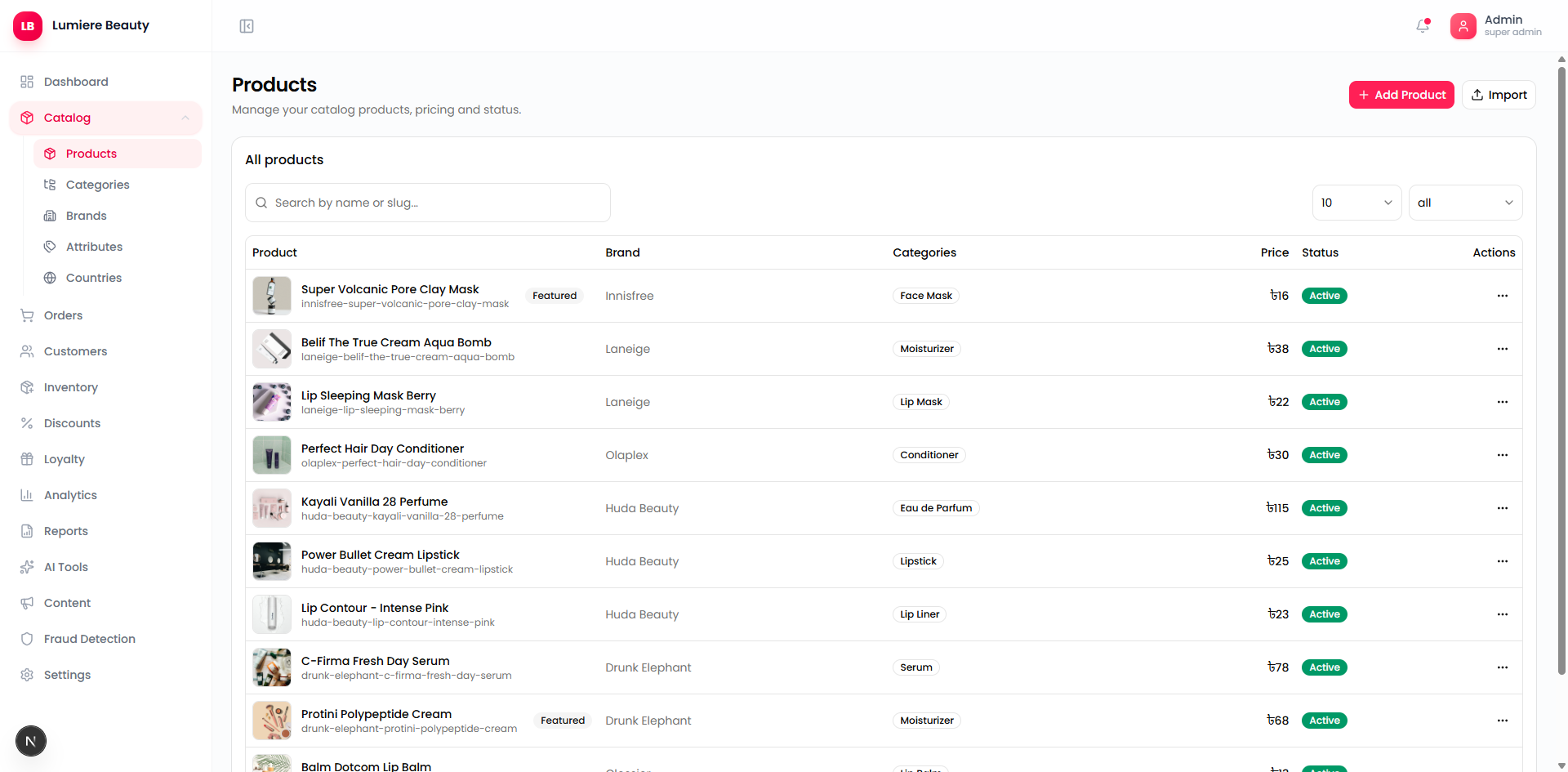Click the Protini Polypeptide Cream thumbnail
This screenshot has height=772, width=1568.
[x=272, y=721]
